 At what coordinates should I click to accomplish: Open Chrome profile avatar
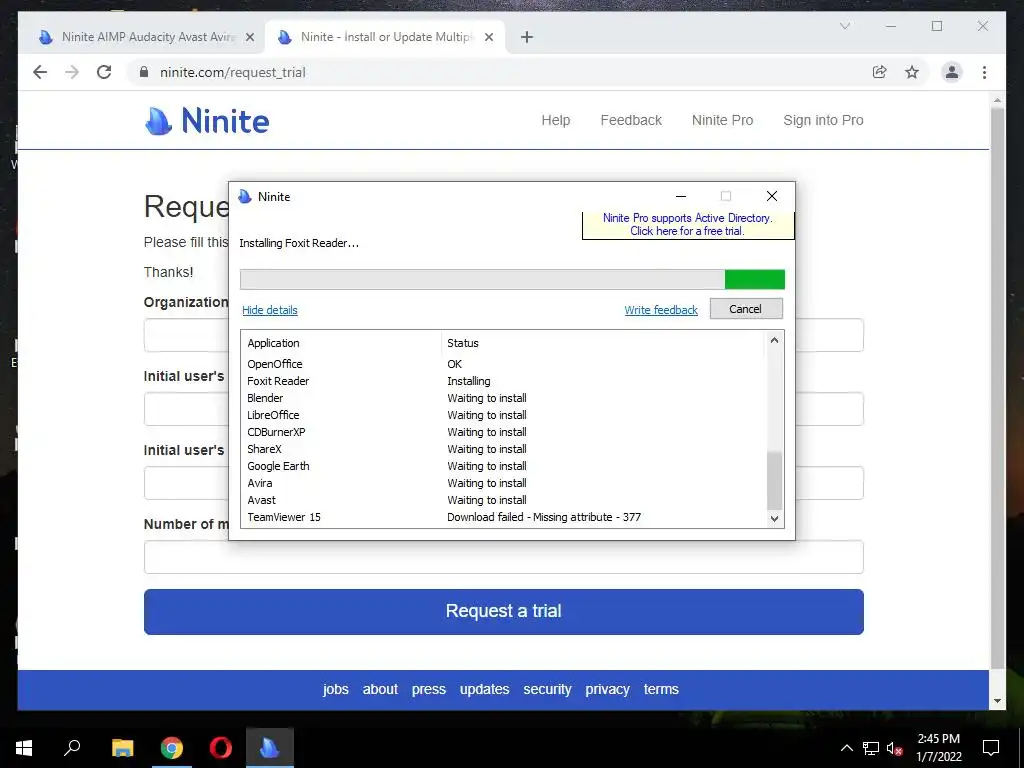pyautogui.click(x=952, y=72)
